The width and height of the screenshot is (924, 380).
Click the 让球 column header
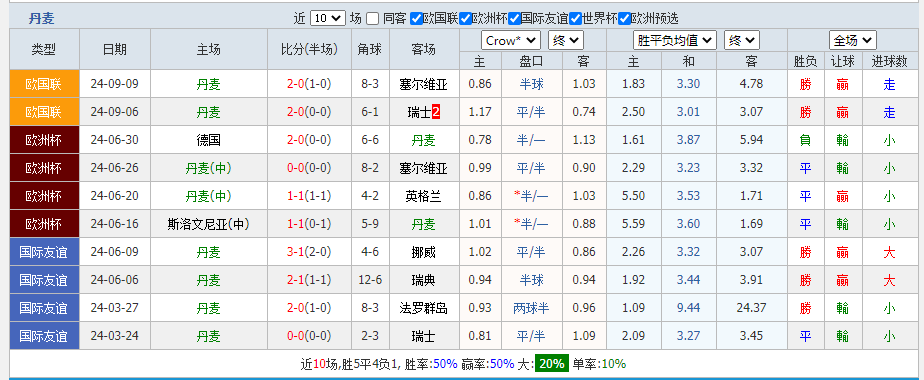(x=842, y=61)
